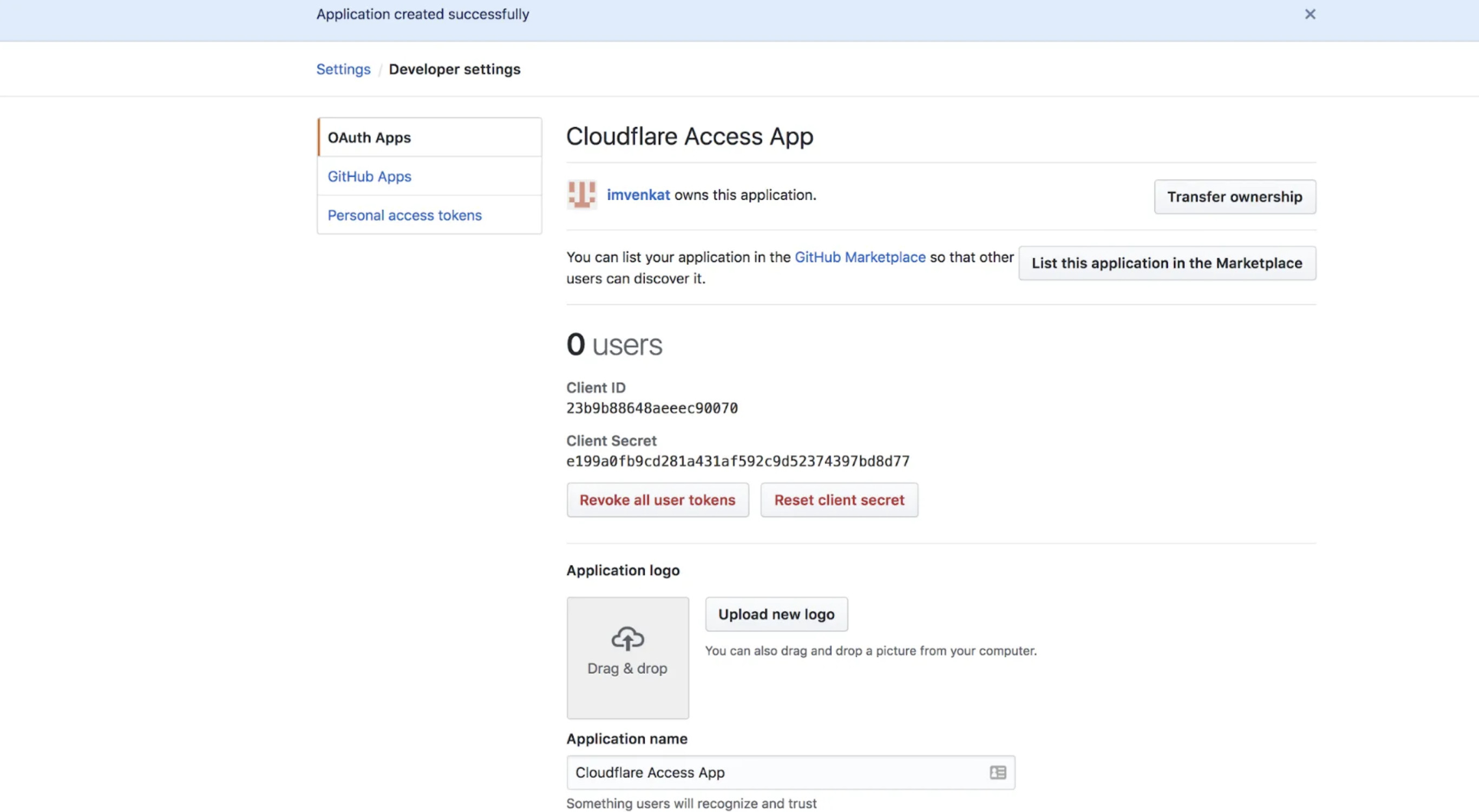The width and height of the screenshot is (1479, 812).
Task: Click the Client ID value 23b9b88648aeeec90070
Action: click(652, 408)
